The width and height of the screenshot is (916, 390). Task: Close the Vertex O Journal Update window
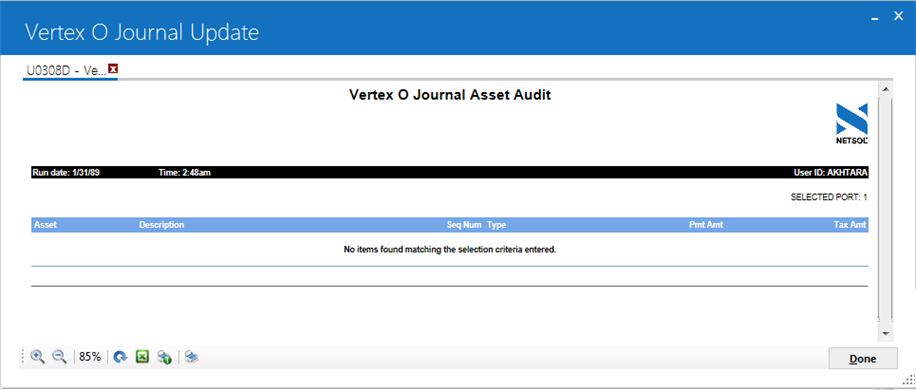click(898, 17)
